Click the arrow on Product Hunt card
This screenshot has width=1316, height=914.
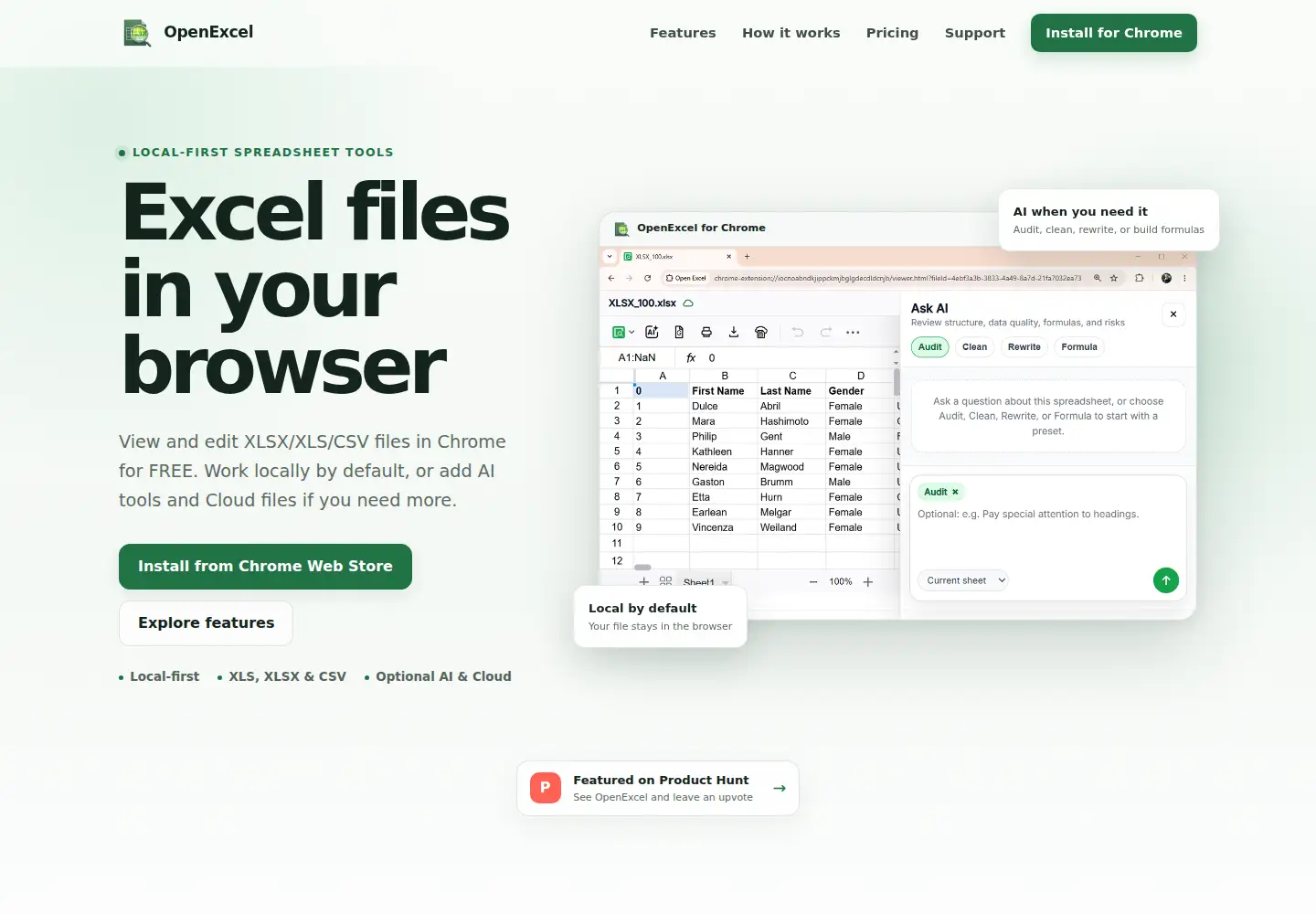point(780,788)
